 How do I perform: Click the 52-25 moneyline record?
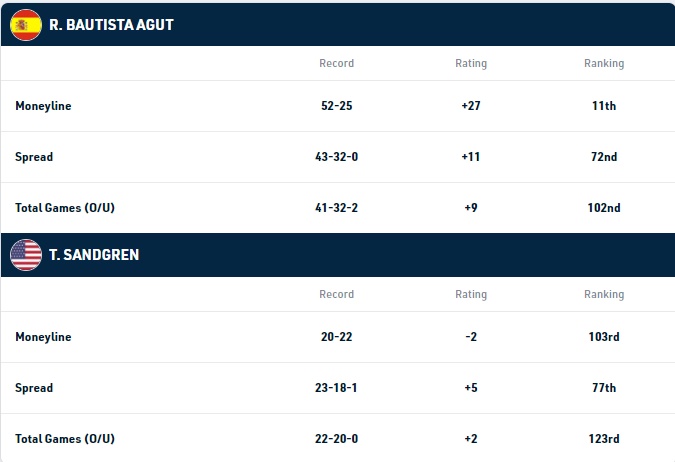point(337,106)
